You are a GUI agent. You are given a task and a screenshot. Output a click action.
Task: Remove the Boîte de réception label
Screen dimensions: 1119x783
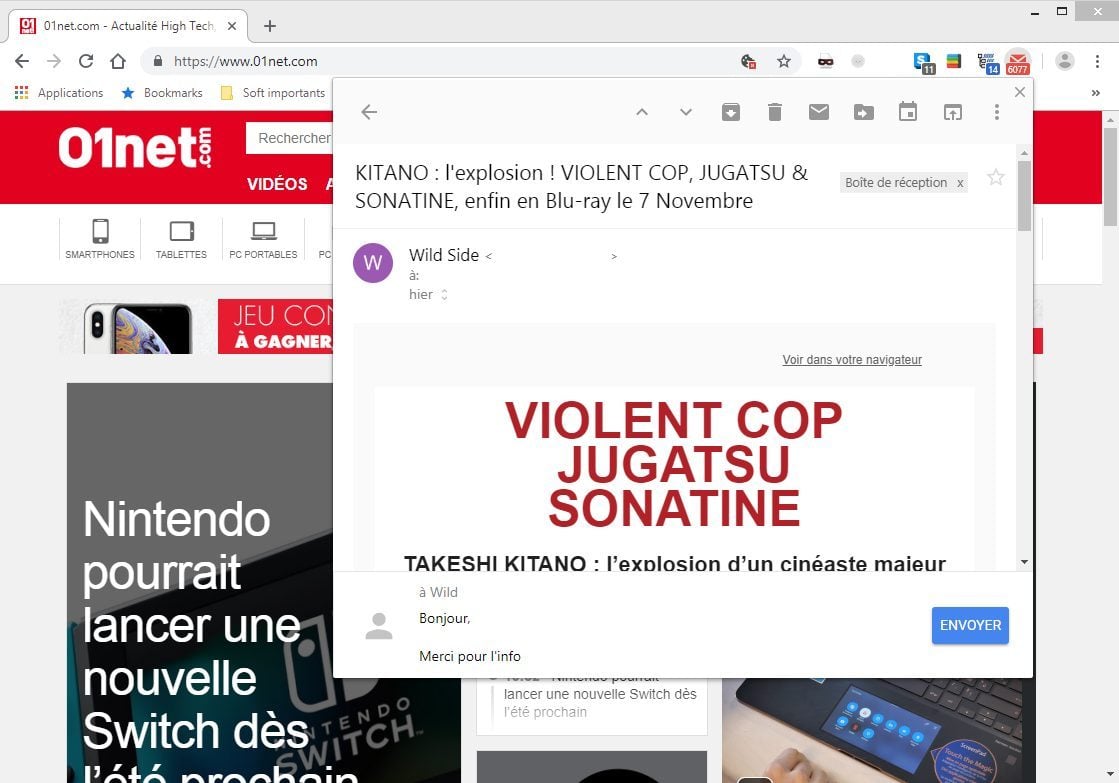(960, 183)
